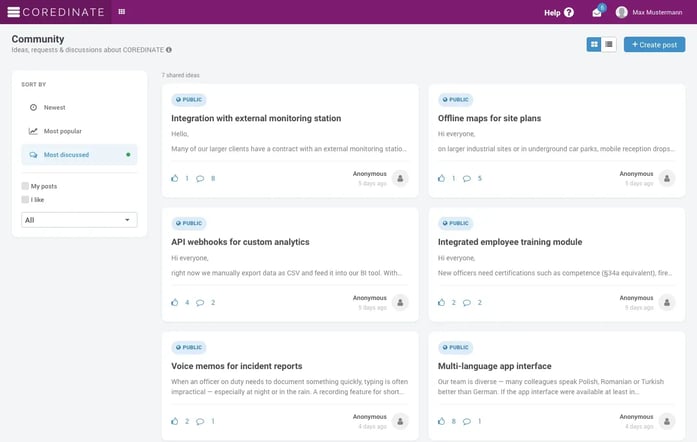The width and height of the screenshot is (697, 442).
Task: Click author avatar on Multi-language app interface post
Action: tap(667, 421)
